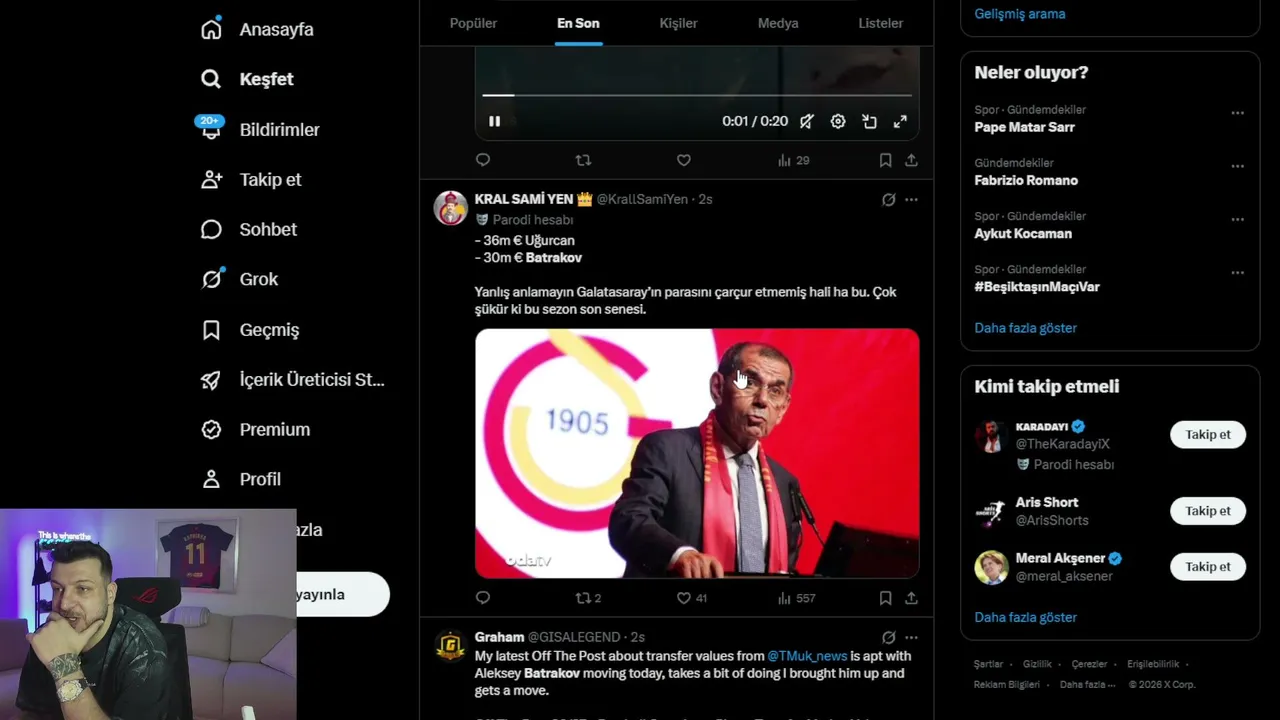The height and width of the screenshot is (720, 1280).
Task: Open more options for Fabrizio Romano trend
Action: click(x=1237, y=166)
